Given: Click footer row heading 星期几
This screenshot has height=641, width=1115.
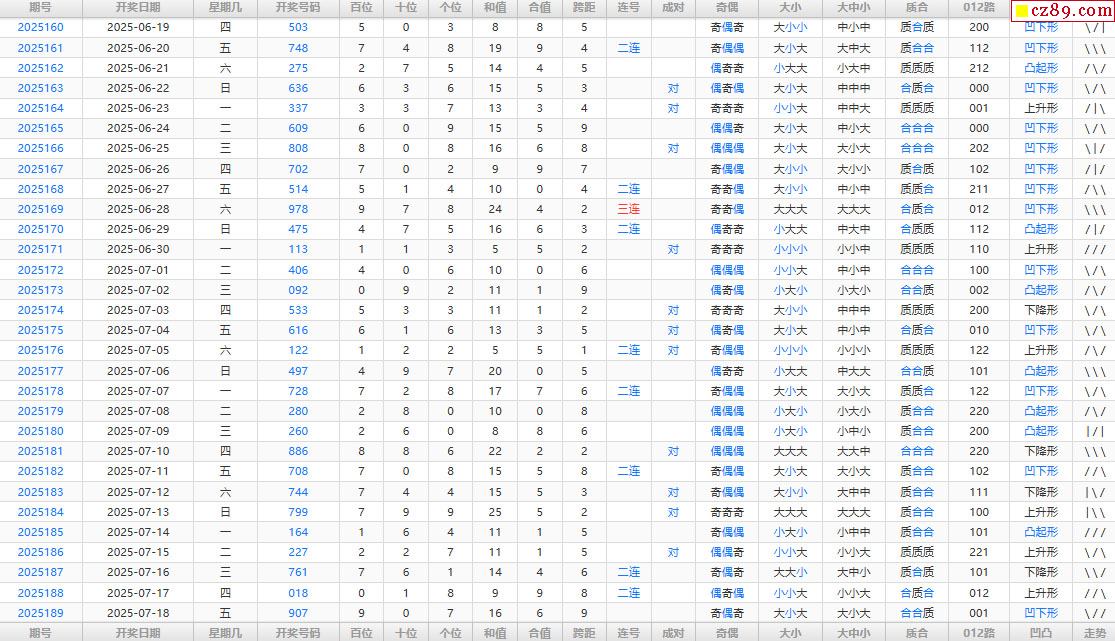Looking at the screenshot, I should (x=225, y=632).
